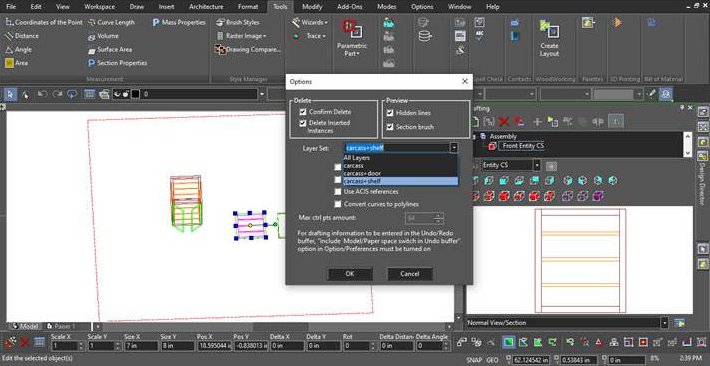710x366 pixels.
Task: Select the arrow Select tool in toolbar
Action: (x=10, y=94)
